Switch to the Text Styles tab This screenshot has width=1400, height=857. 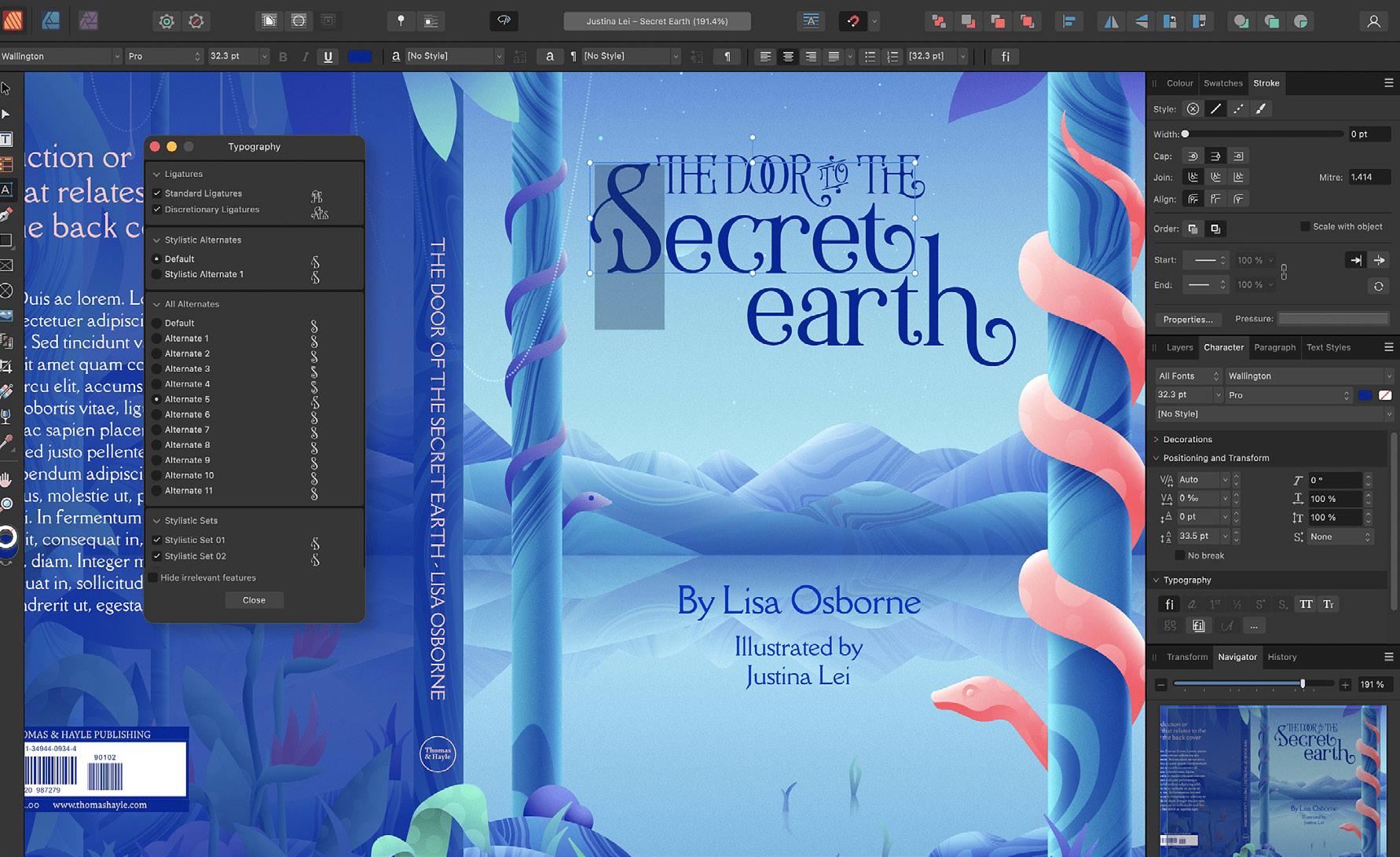1328,347
